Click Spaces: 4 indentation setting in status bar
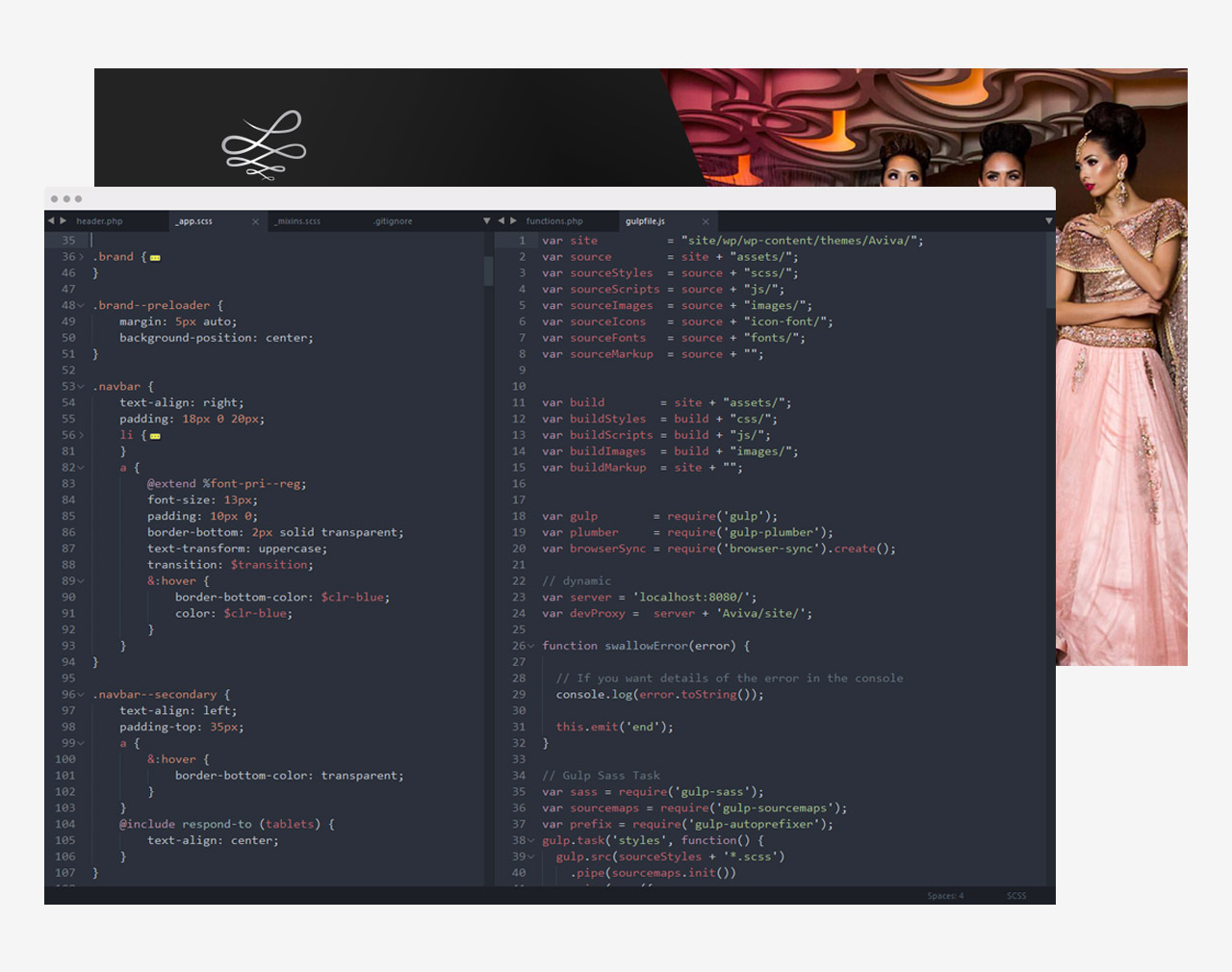This screenshot has width=1232, height=972. (x=945, y=896)
